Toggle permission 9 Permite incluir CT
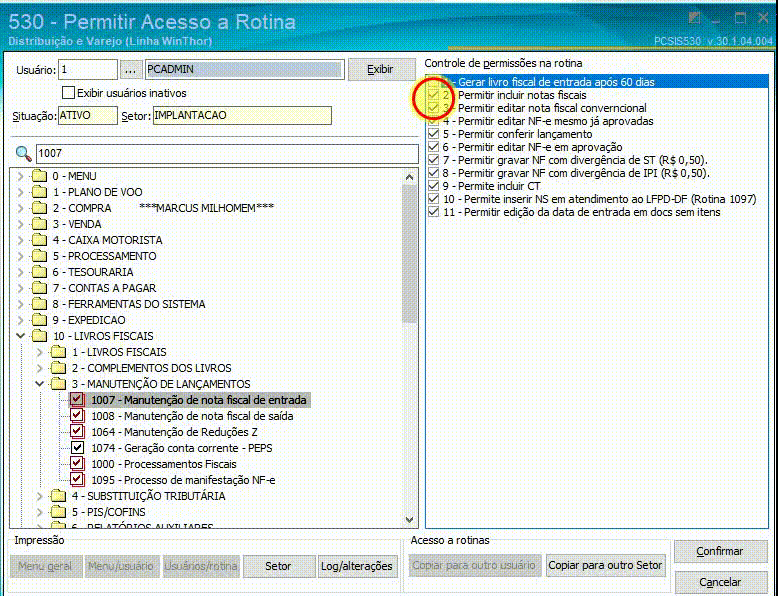This screenshot has width=778, height=596. coord(434,186)
